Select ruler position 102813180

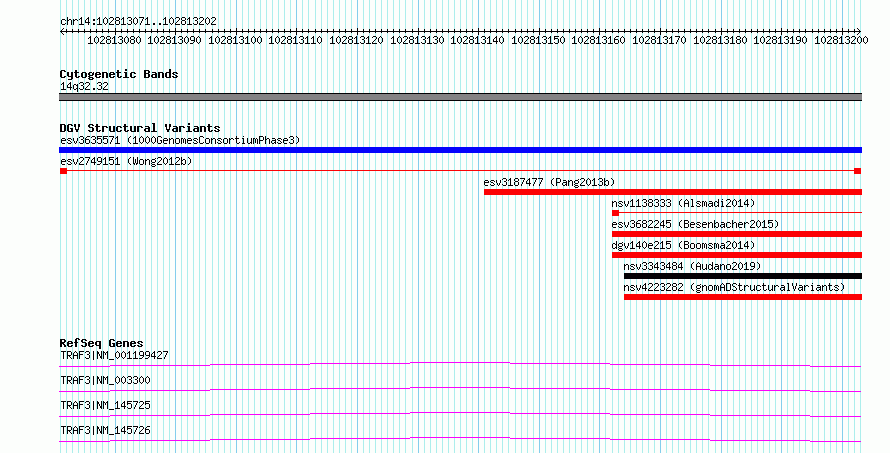point(720,40)
